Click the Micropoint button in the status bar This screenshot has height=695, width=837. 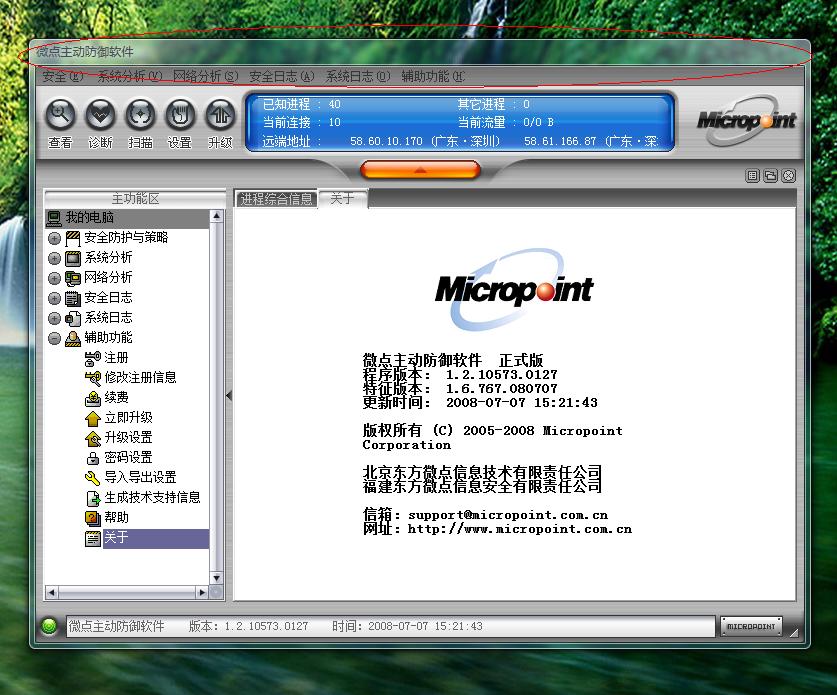pos(751,626)
